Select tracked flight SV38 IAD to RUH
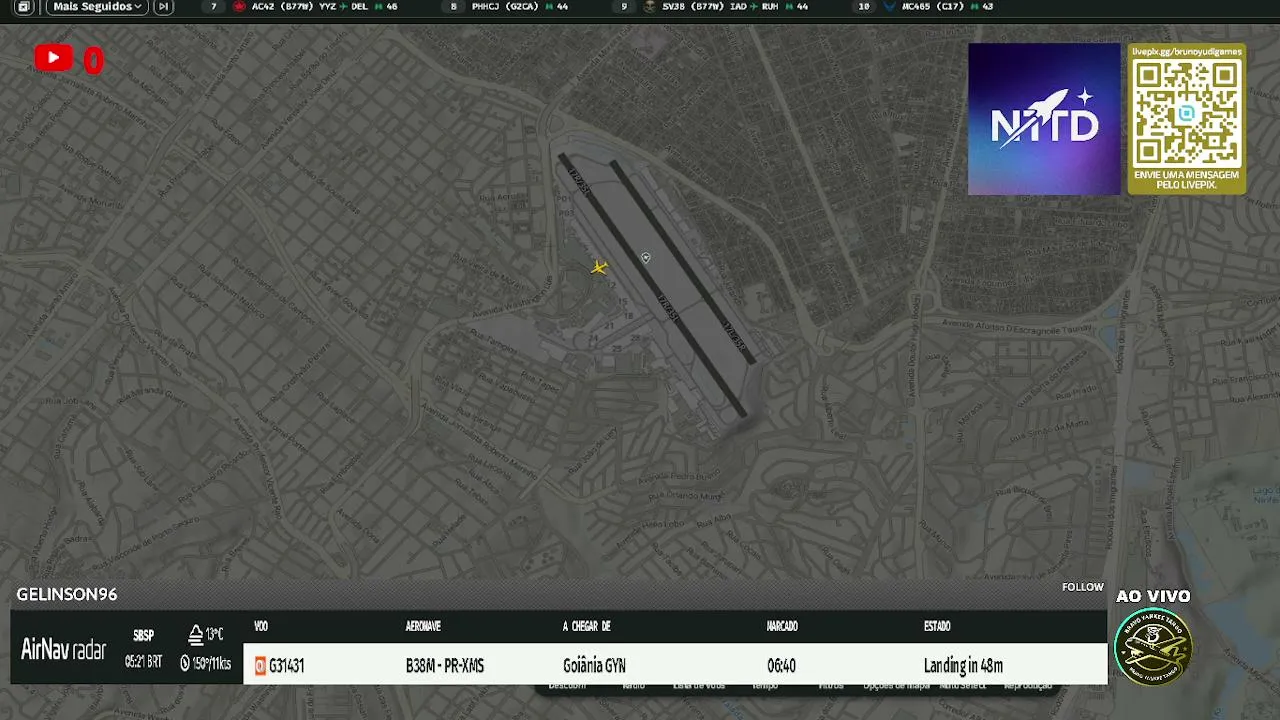The height and width of the screenshot is (720, 1280). coord(725,7)
